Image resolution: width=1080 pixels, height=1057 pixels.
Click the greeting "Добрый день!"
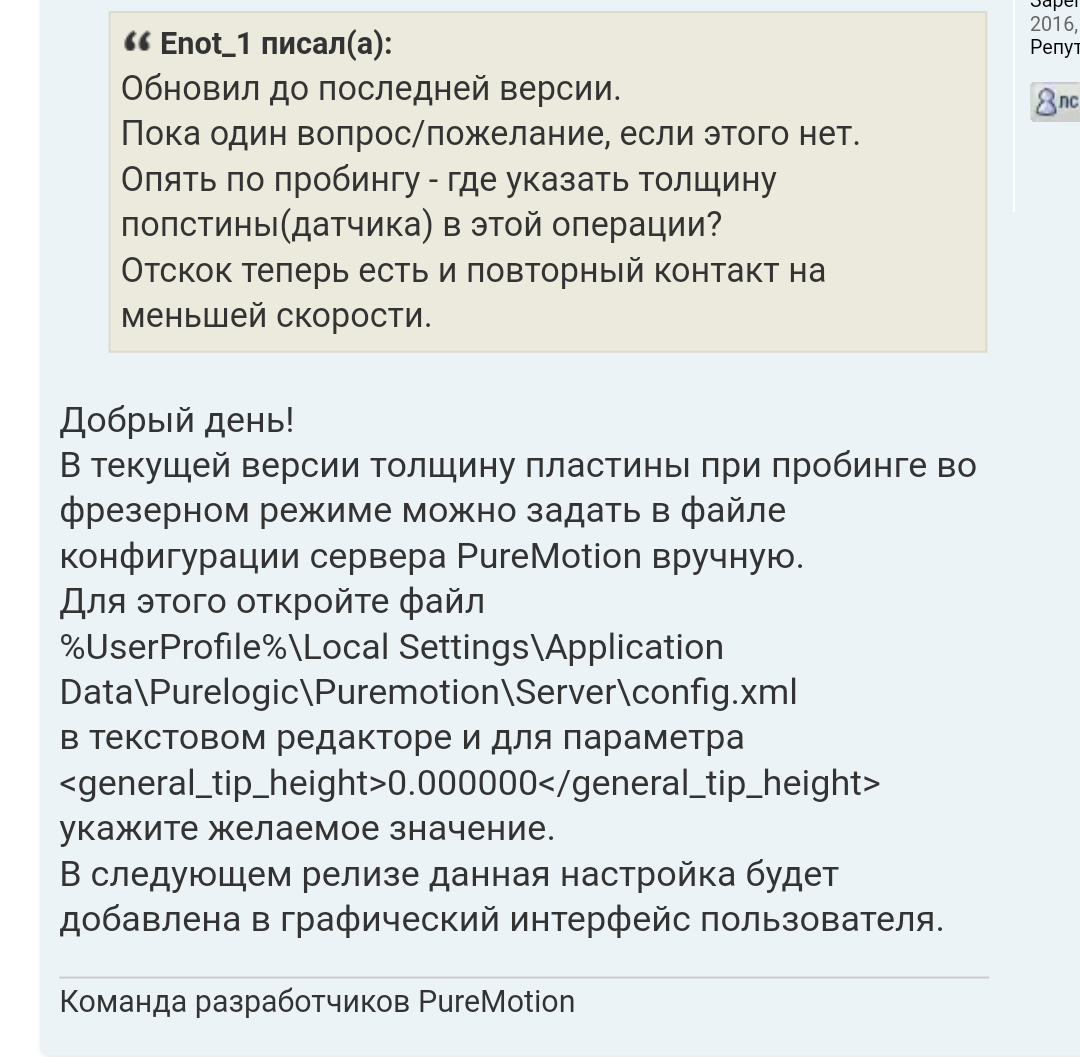(x=177, y=420)
